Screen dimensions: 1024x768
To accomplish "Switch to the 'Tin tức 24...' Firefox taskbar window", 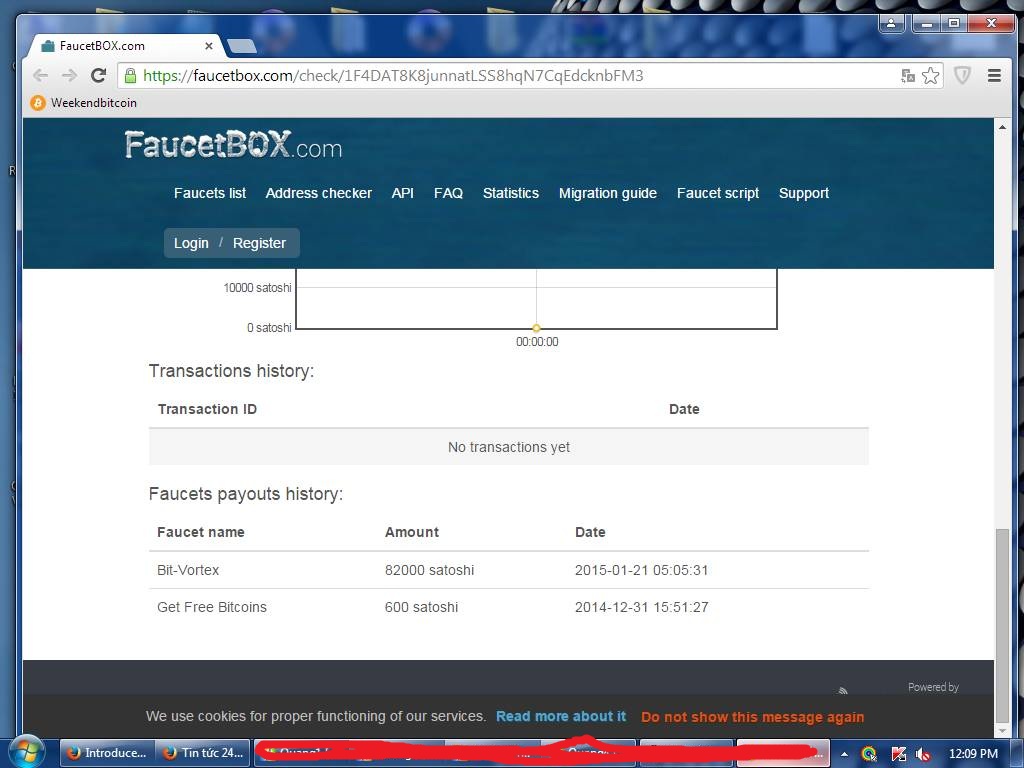I will coord(204,753).
